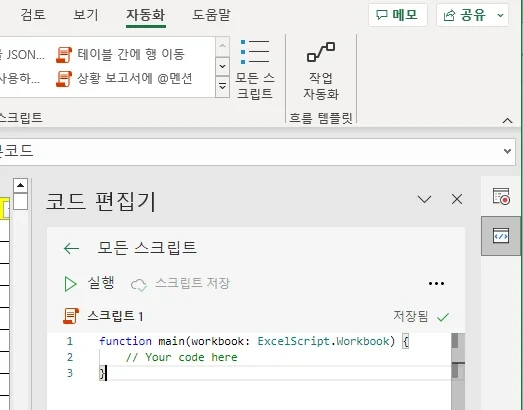Click the 스크립트 1 script name

tap(115, 316)
